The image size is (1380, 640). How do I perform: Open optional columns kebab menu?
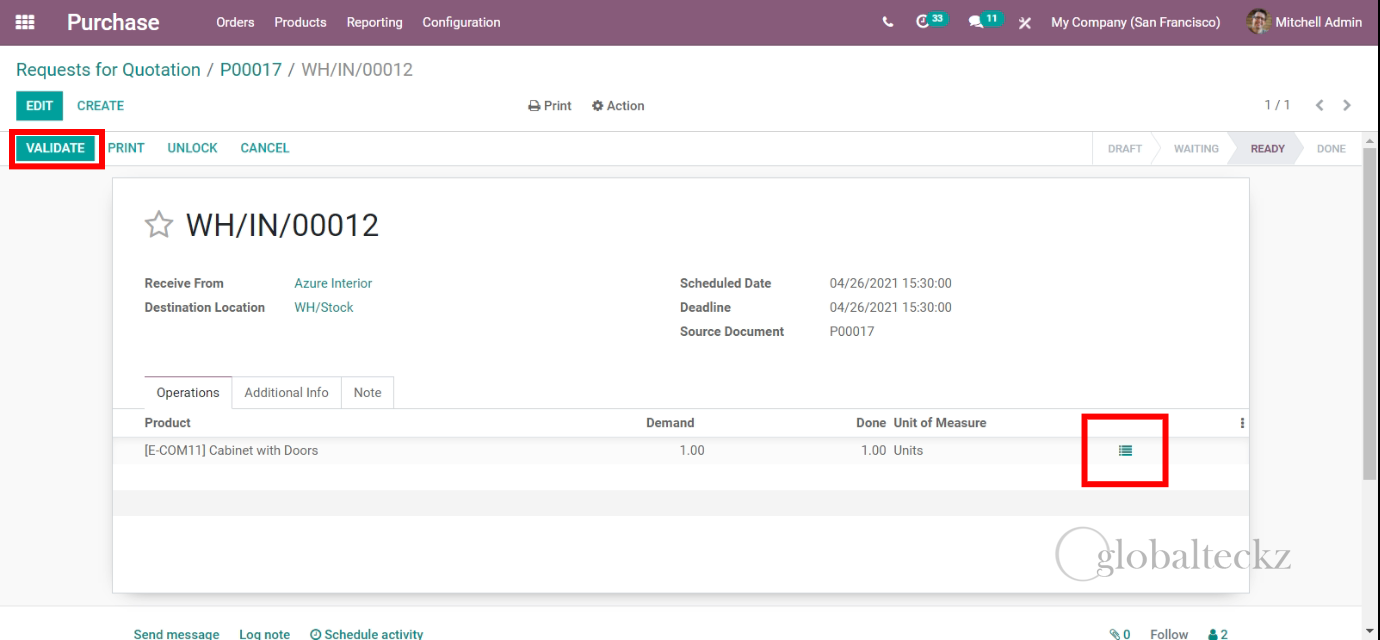(x=1242, y=423)
